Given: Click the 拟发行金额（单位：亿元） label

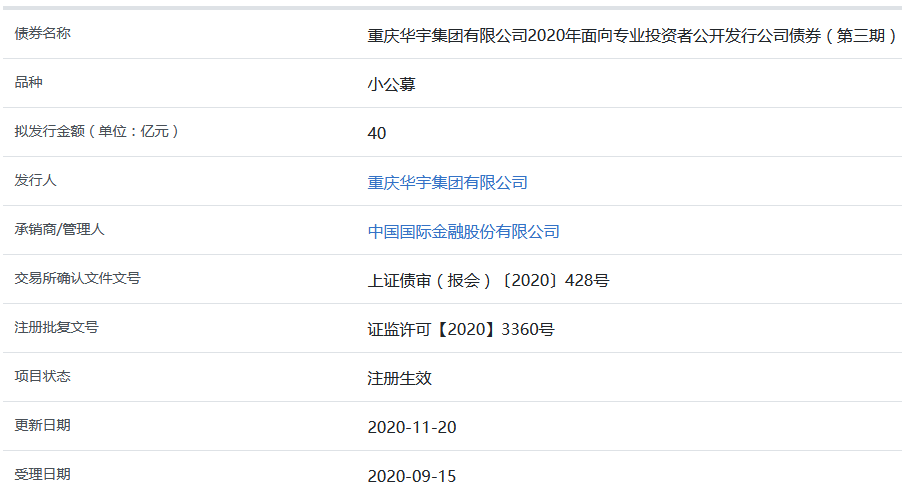Looking at the screenshot, I should 97,131.
